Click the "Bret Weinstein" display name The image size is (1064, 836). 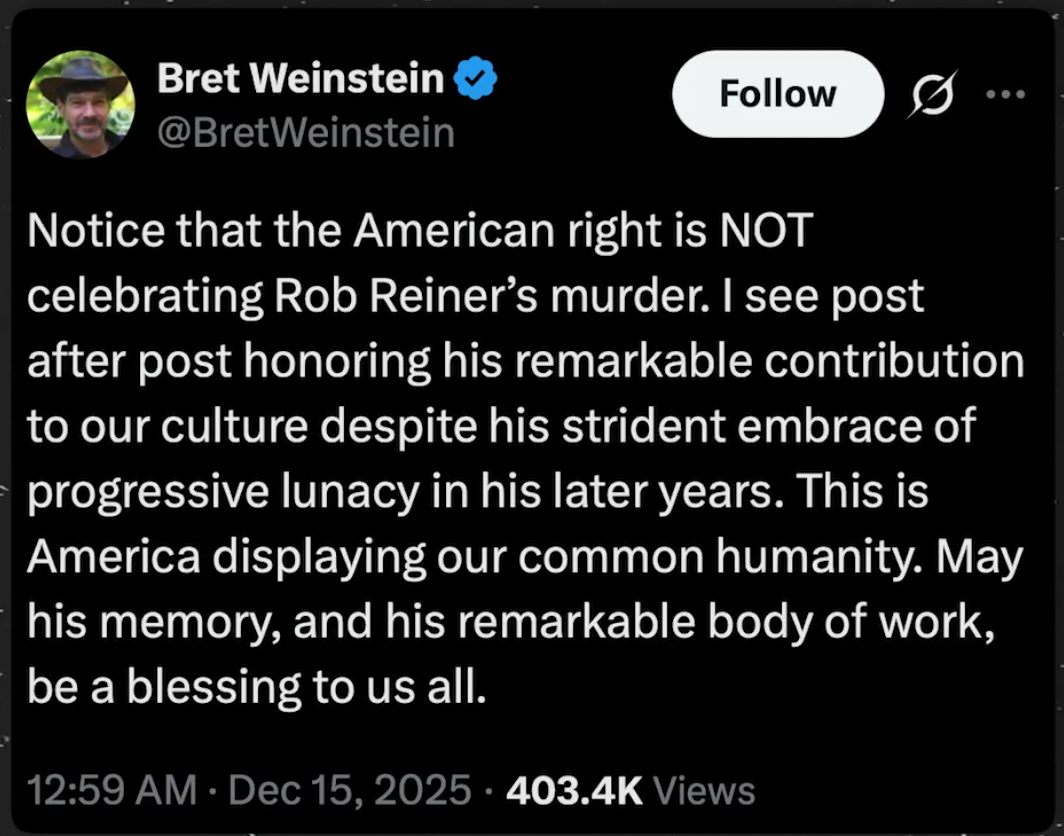coord(300,79)
